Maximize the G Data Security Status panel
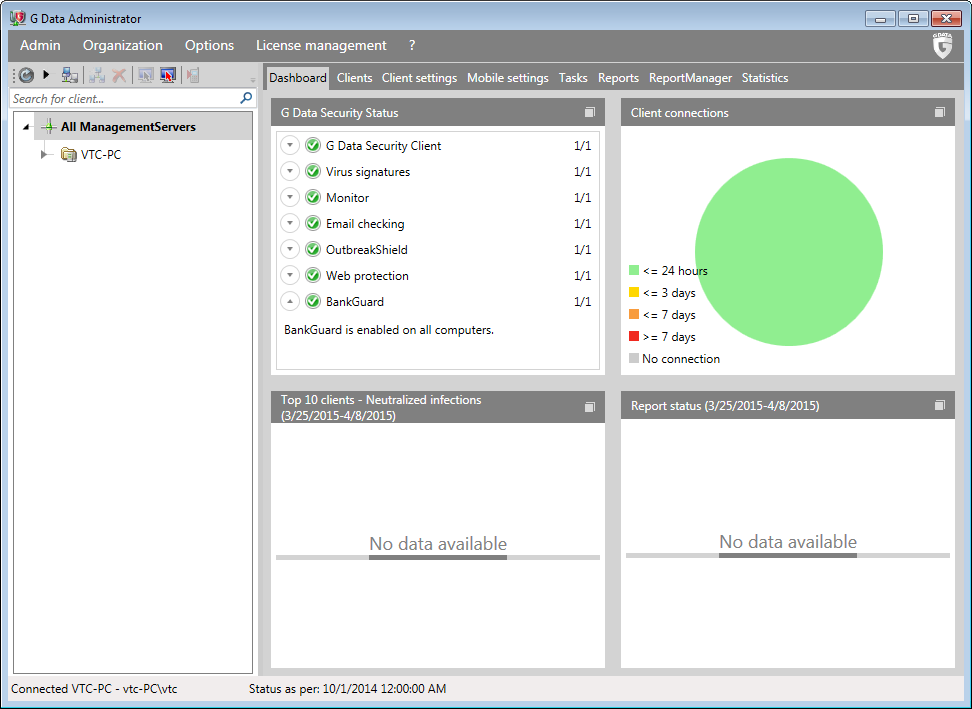Screen dimensions: 972x709 [590, 113]
